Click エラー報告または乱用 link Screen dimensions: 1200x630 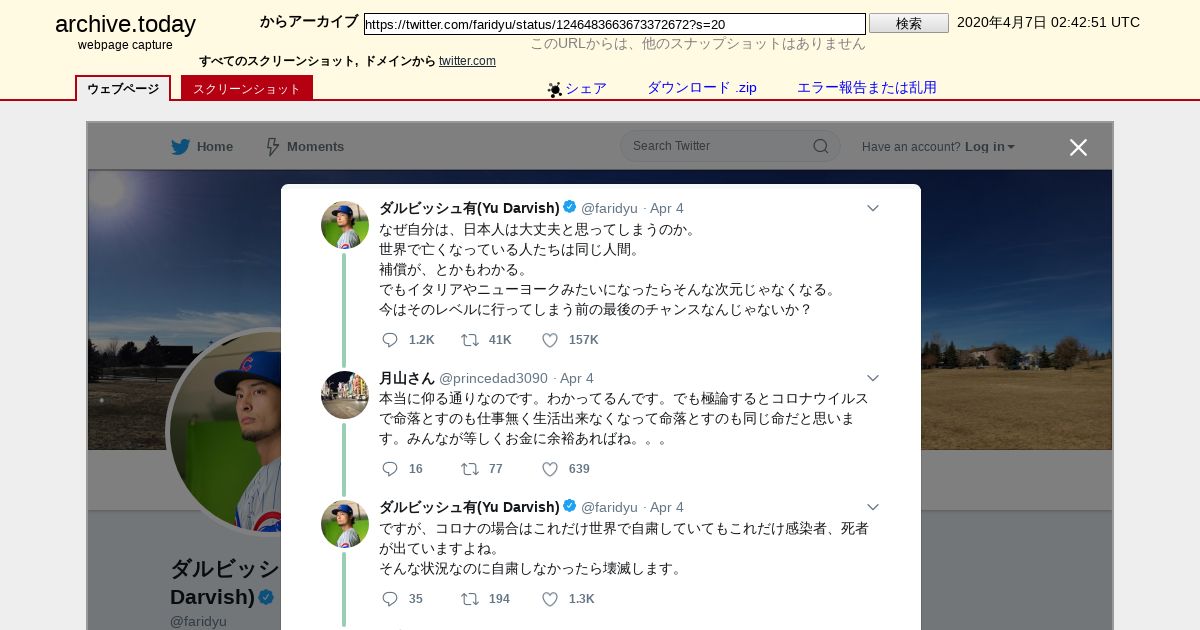point(867,88)
